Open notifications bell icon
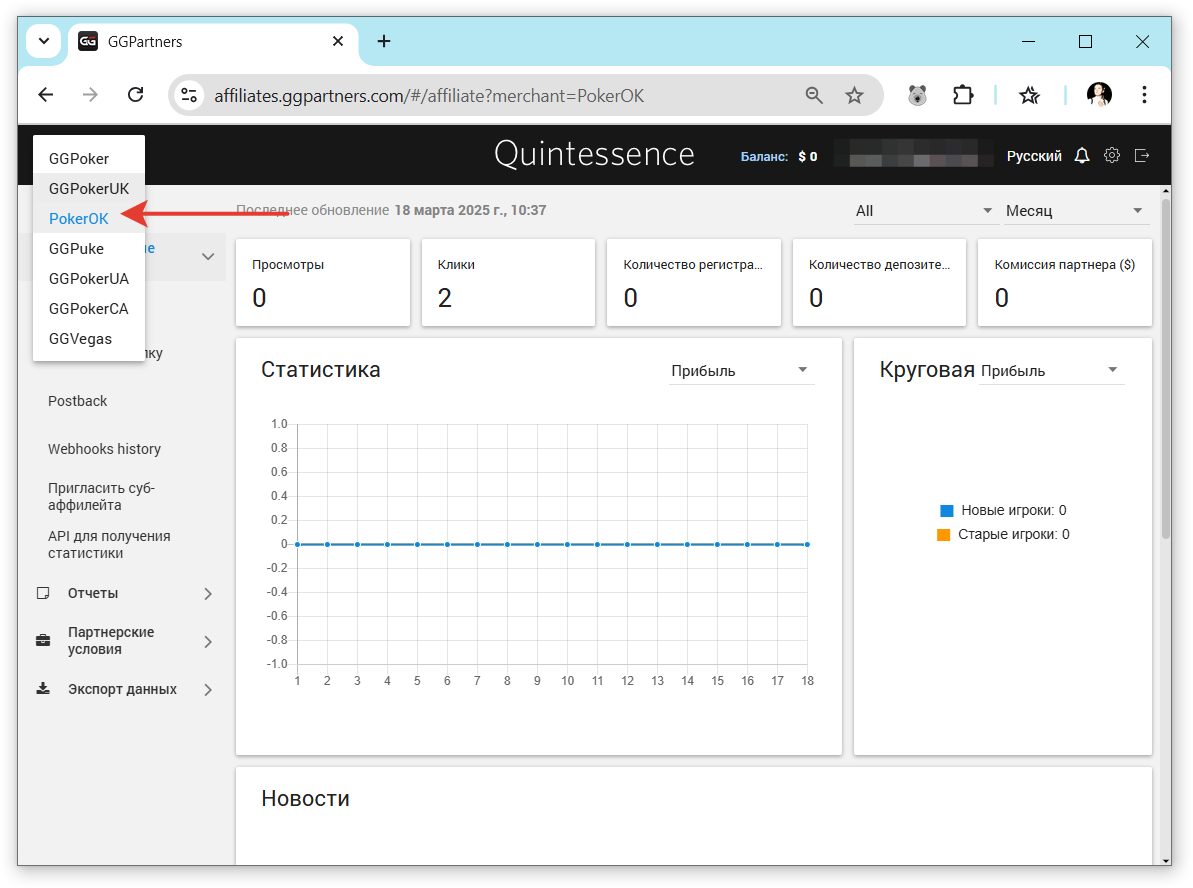The height and width of the screenshot is (888, 1193). pos(1082,155)
